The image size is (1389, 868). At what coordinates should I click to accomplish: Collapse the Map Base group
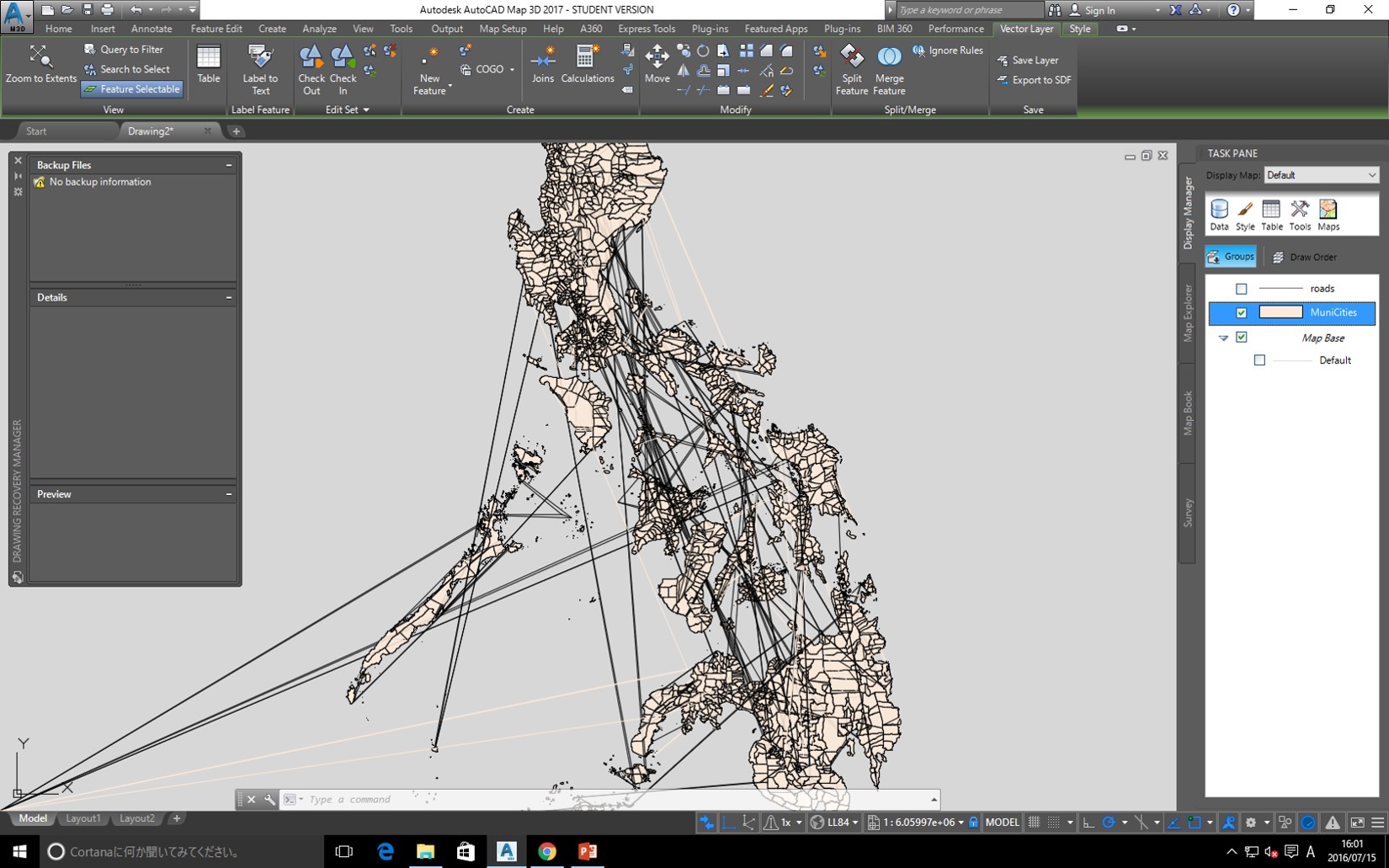tap(1224, 337)
